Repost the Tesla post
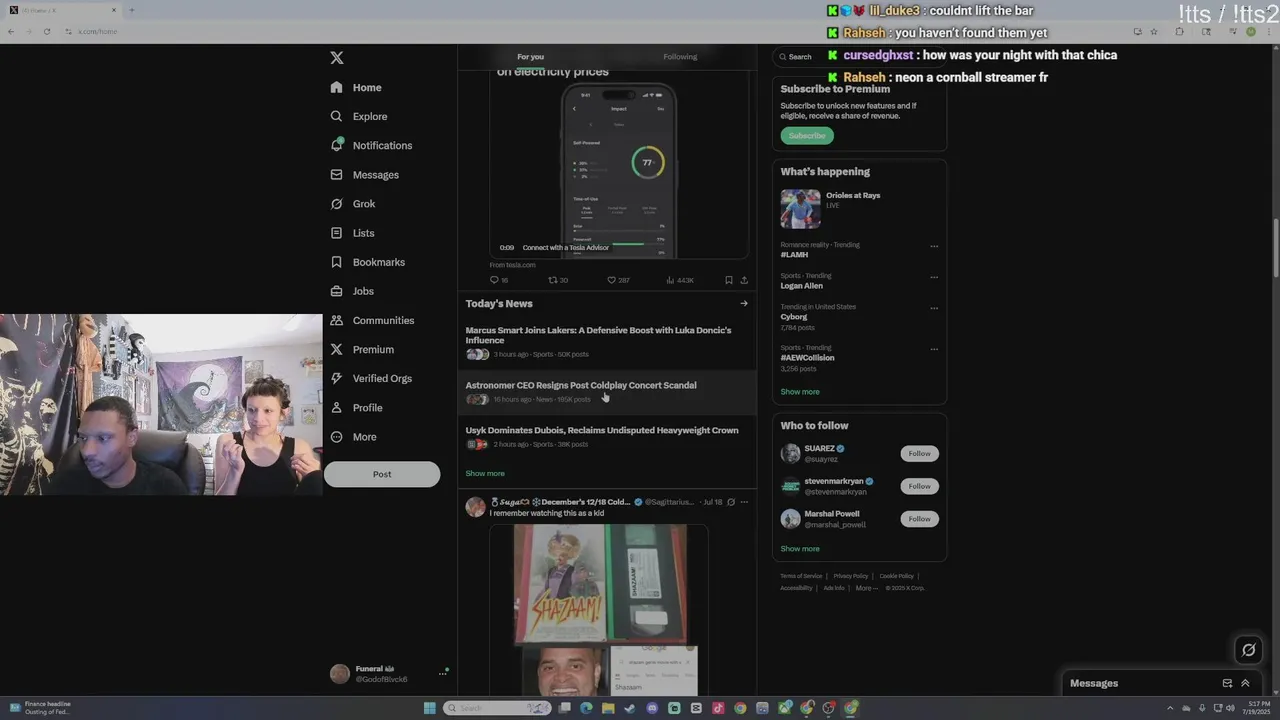1280x720 pixels. pos(558,280)
